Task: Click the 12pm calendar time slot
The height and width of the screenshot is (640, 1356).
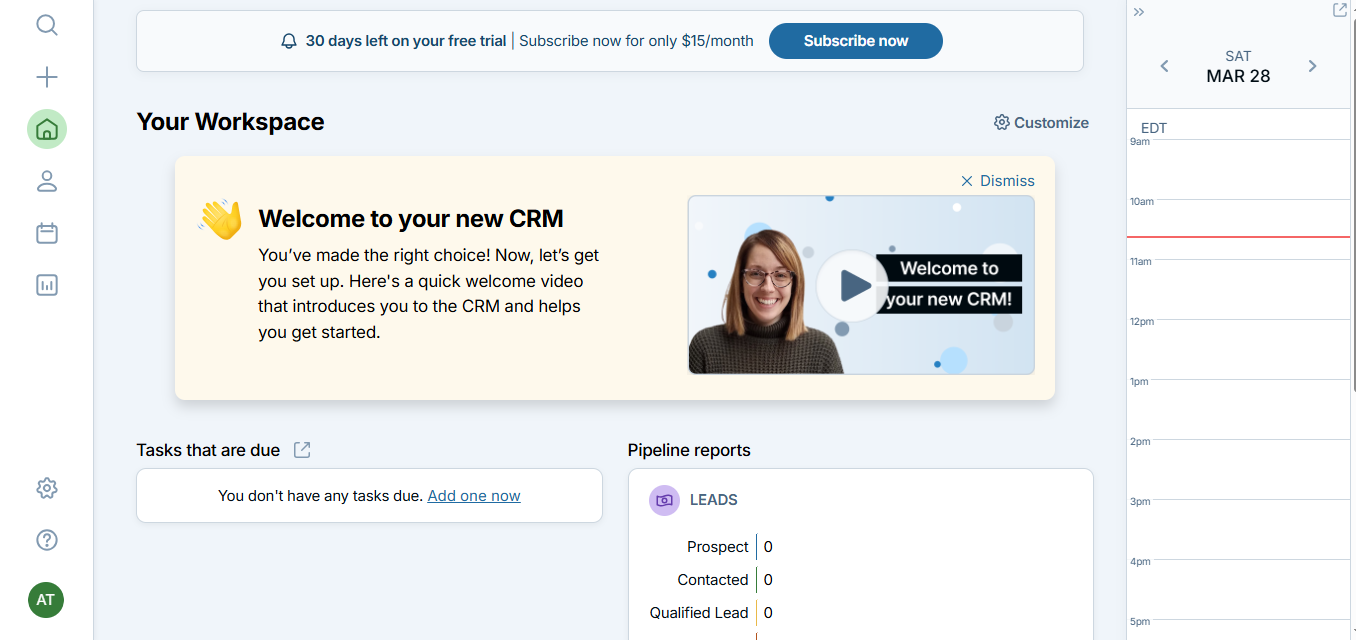Action: [1238, 349]
